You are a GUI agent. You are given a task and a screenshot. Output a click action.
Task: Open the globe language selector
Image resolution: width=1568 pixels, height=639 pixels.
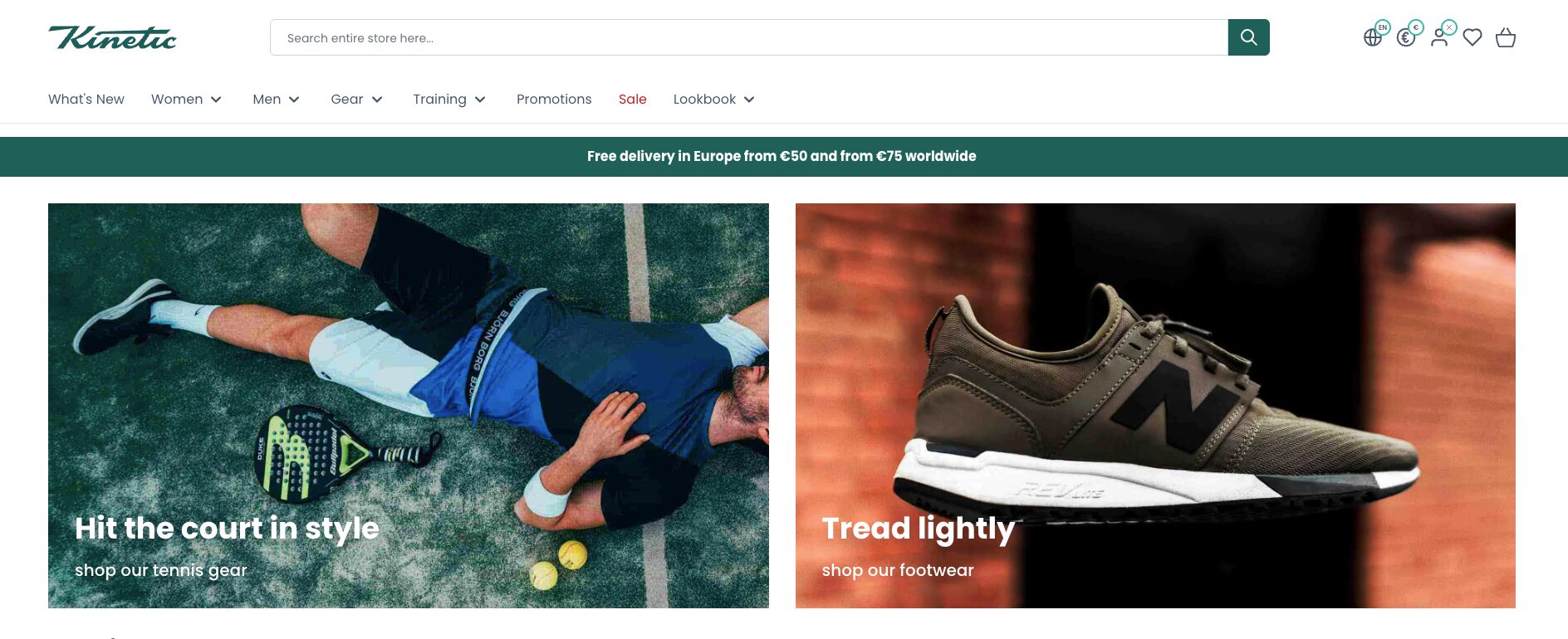(1373, 37)
